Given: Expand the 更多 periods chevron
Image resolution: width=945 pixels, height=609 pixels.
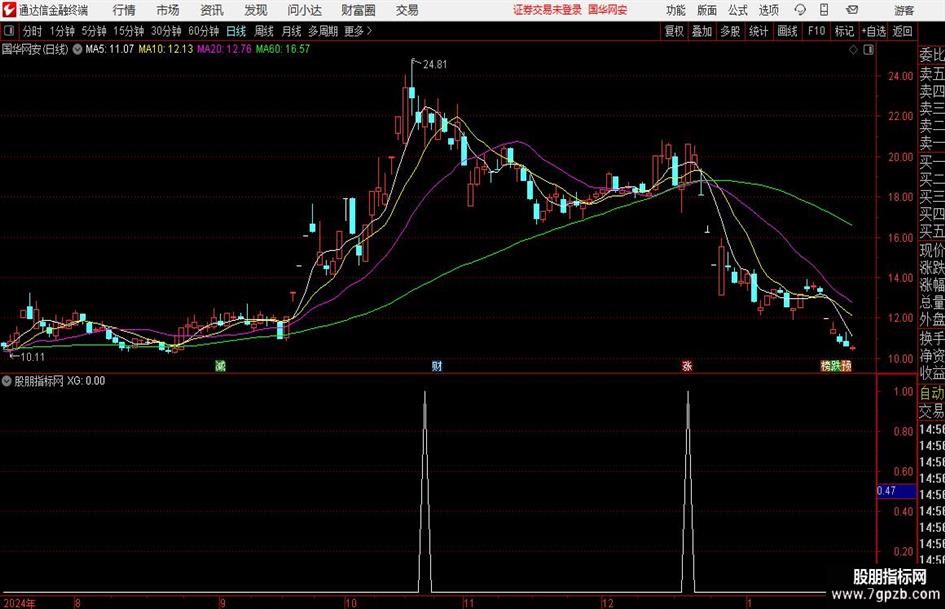Looking at the screenshot, I should point(359,31).
